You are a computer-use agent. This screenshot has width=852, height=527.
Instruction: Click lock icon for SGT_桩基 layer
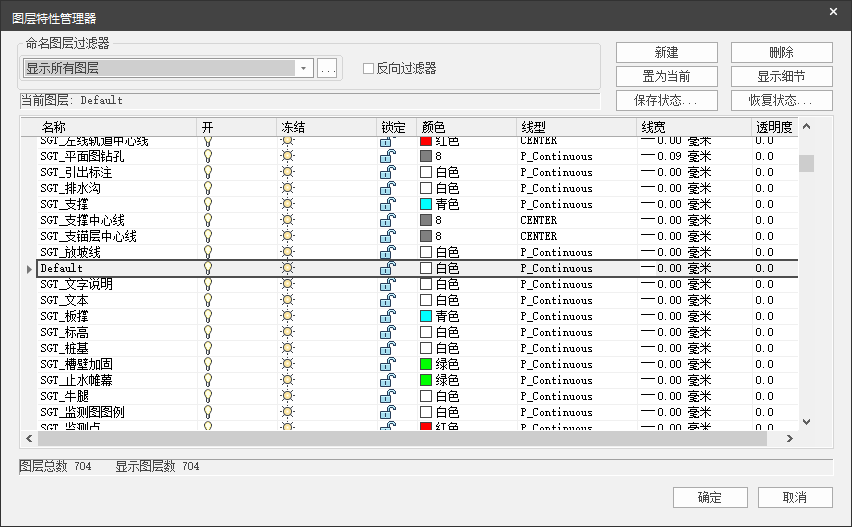coord(386,348)
